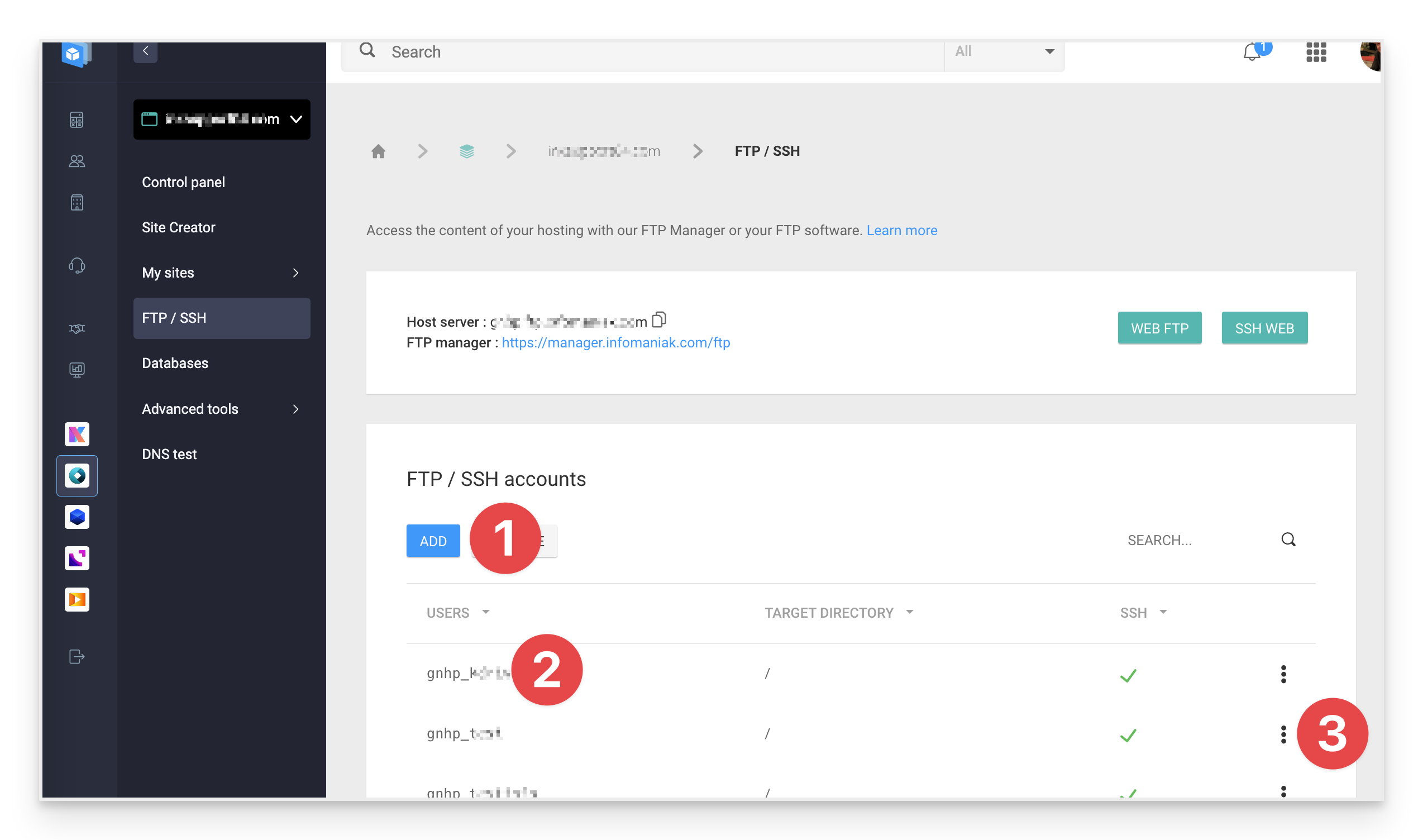
Task: Open the three-dot menu for gnhp_t account row
Action: point(1284,733)
